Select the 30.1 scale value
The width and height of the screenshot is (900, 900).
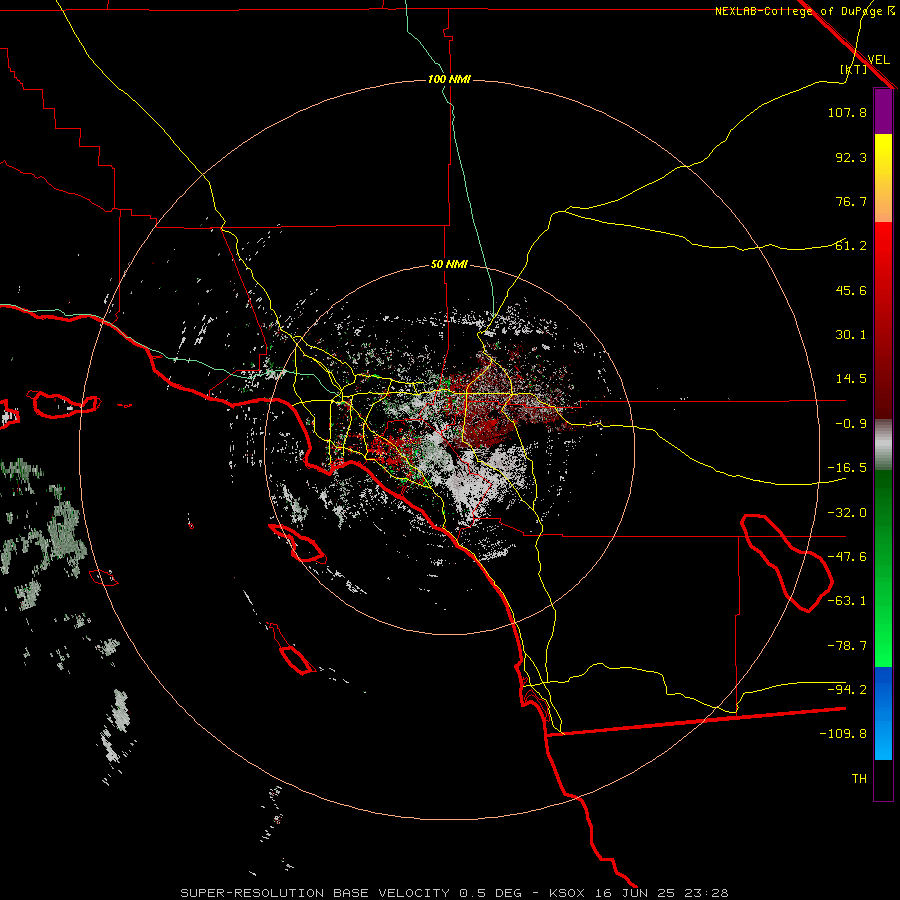point(851,335)
